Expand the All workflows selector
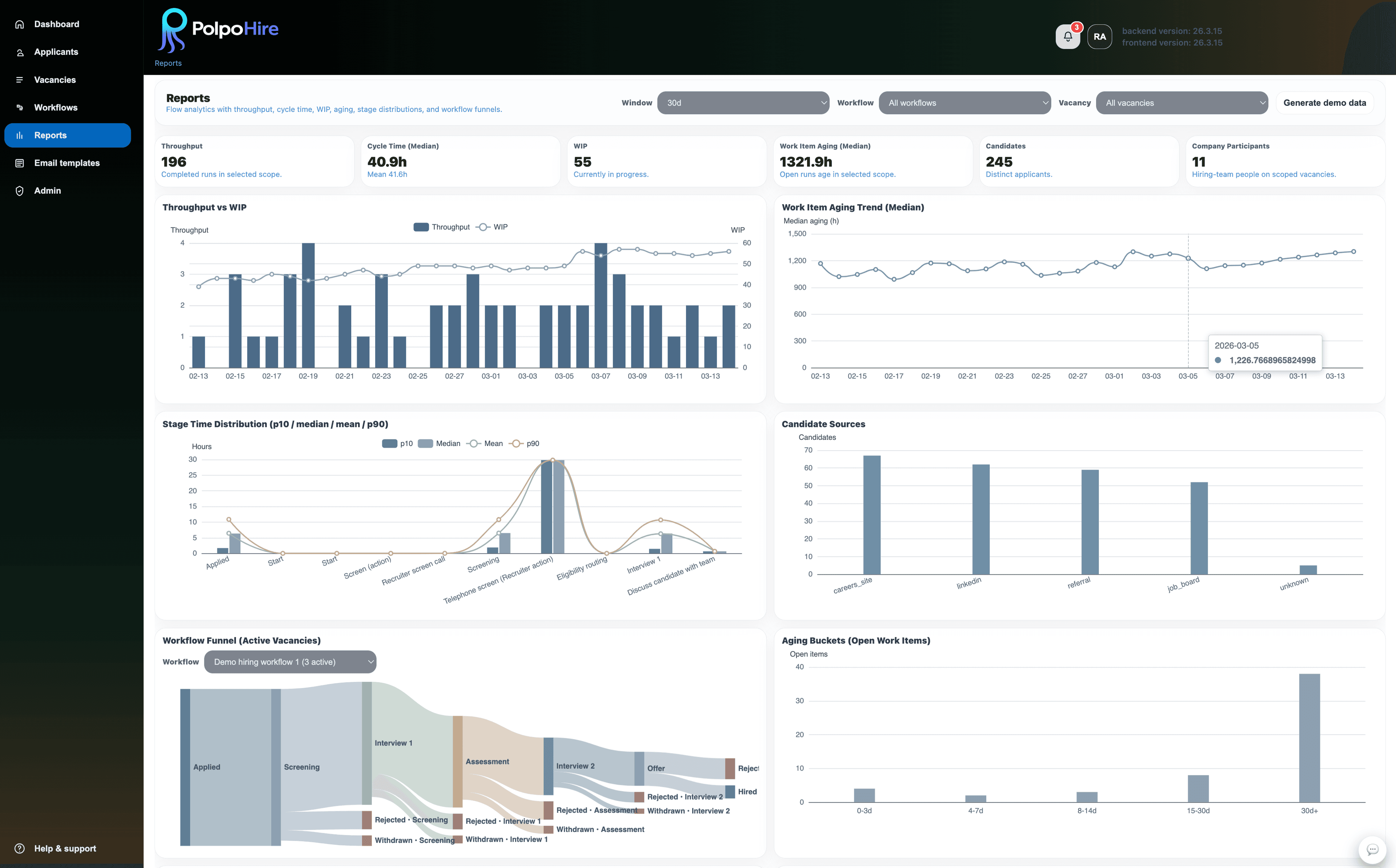 point(965,103)
